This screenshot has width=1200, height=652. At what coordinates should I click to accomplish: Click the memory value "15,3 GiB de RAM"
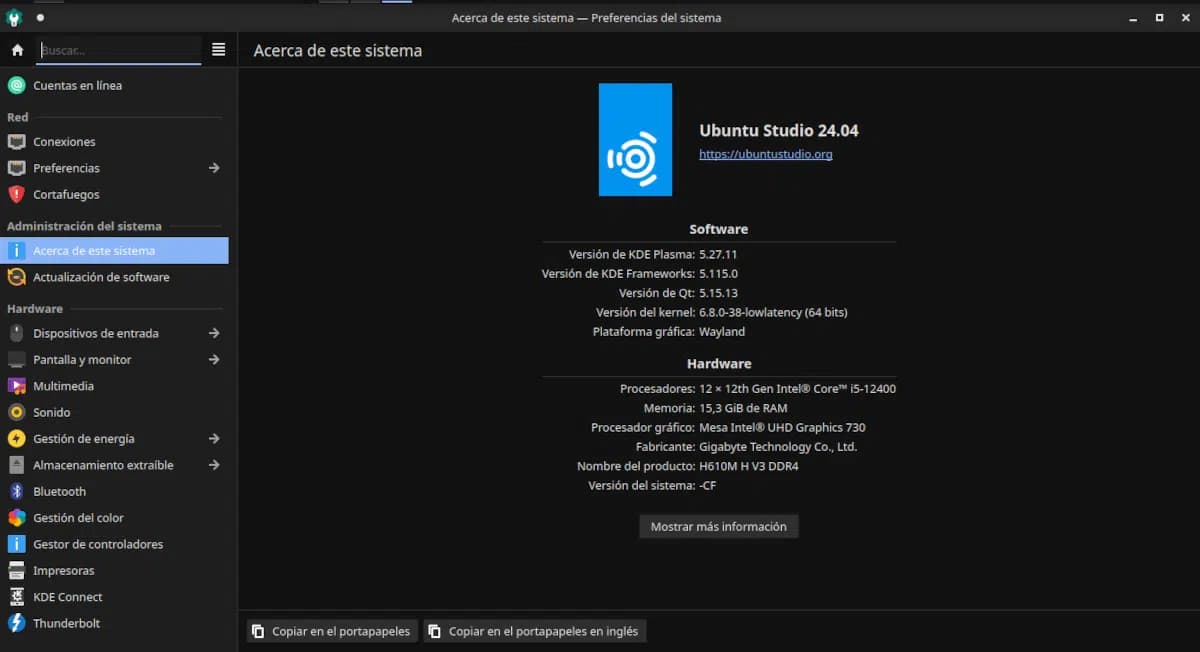click(x=743, y=408)
